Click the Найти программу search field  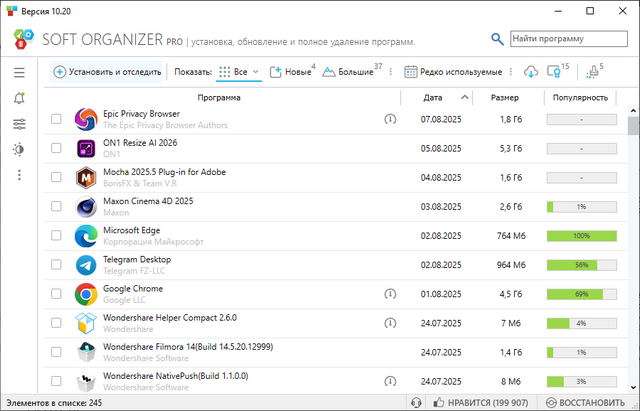click(569, 39)
